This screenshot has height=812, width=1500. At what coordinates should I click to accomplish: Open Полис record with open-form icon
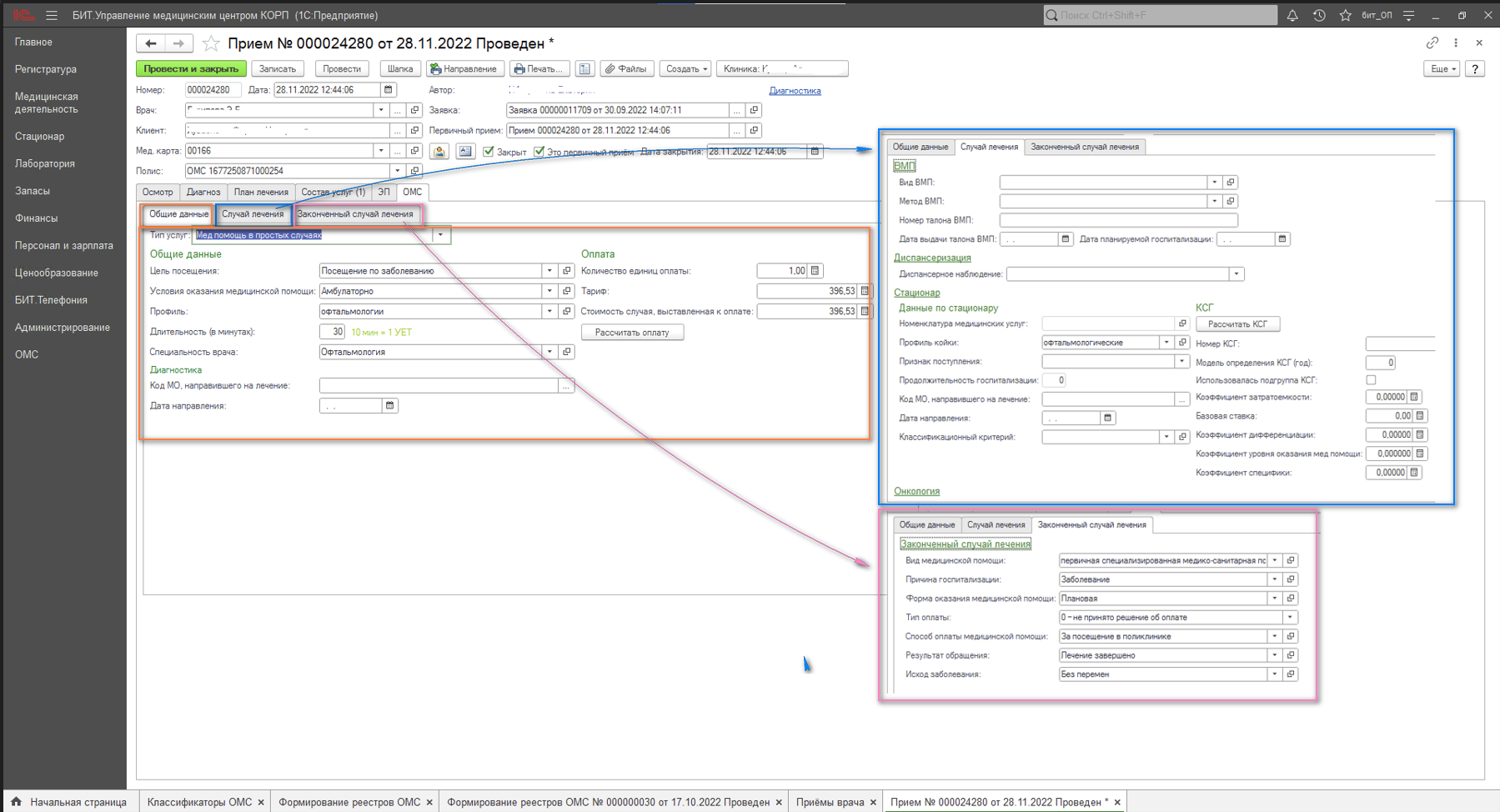pos(414,171)
